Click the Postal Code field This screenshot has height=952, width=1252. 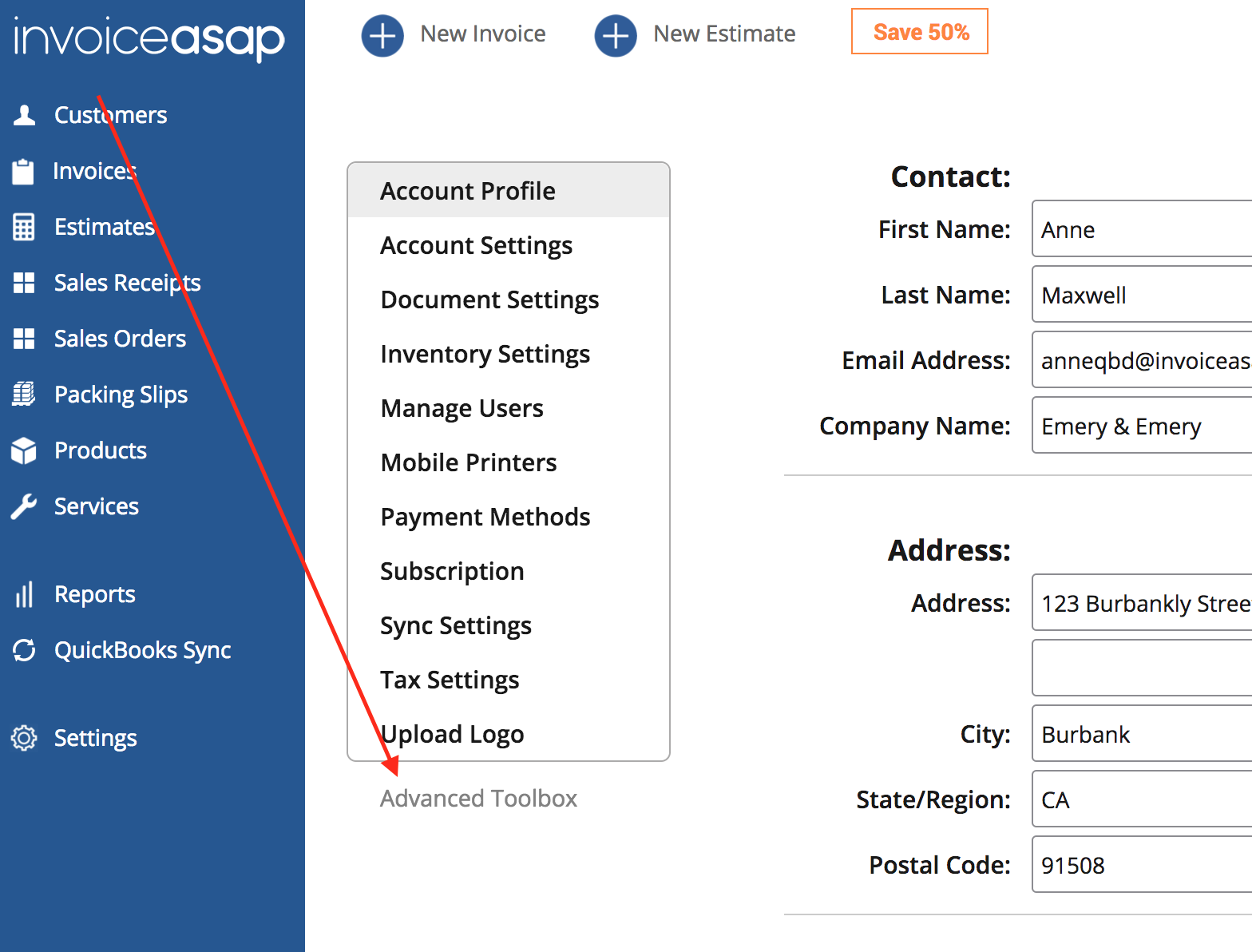pyautogui.click(x=1142, y=865)
